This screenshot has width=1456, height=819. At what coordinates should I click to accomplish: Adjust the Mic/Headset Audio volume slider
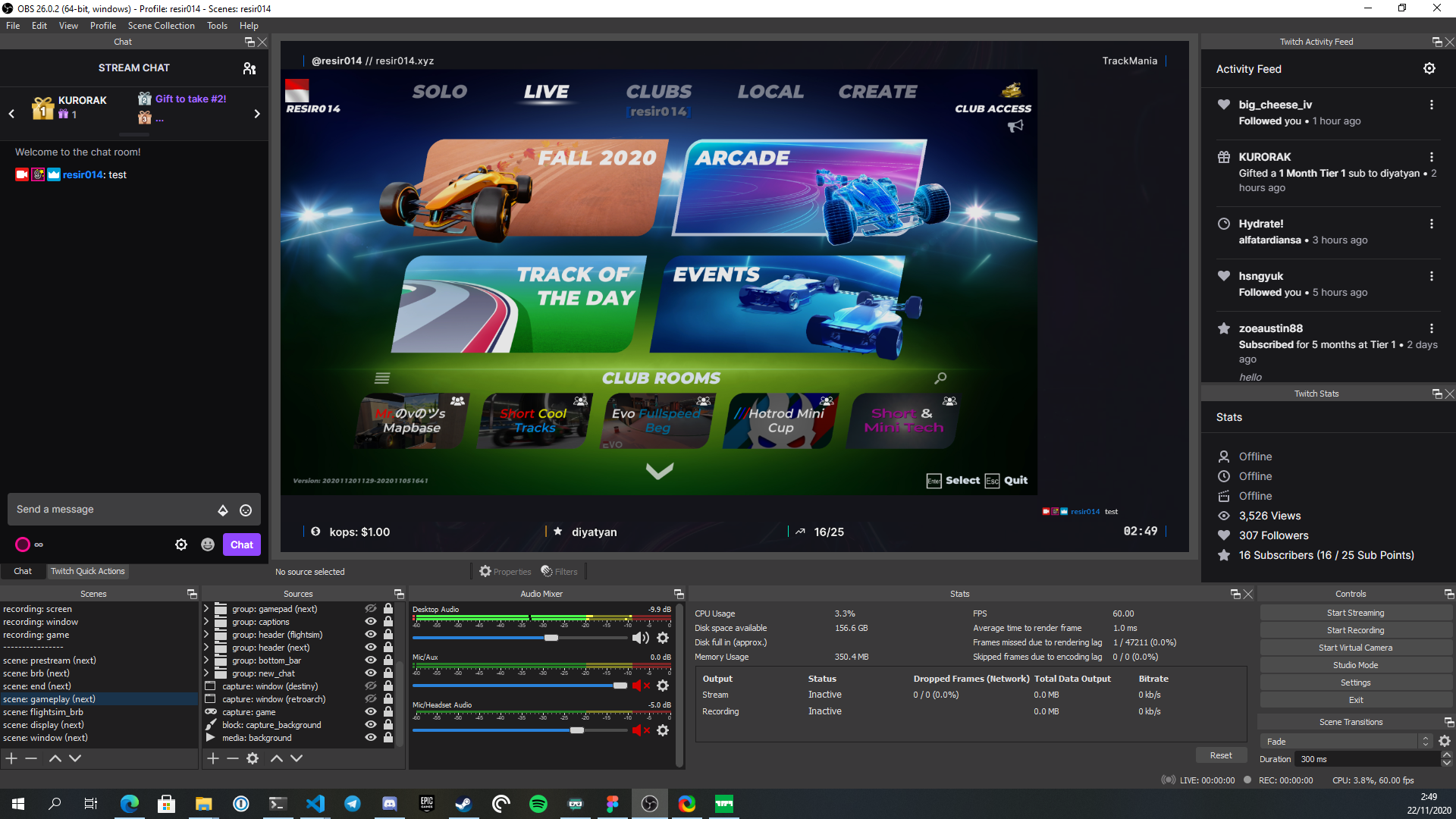point(577,730)
